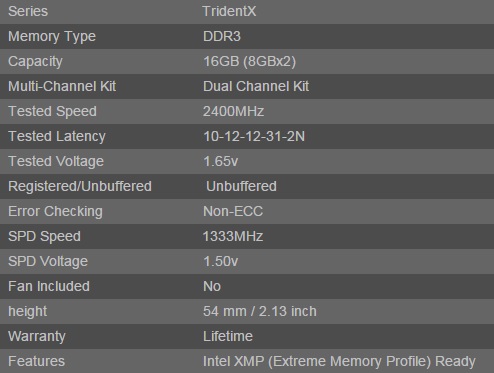Select the 1.50v SPD voltage value
The width and height of the screenshot is (494, 373).
point(221,261)
